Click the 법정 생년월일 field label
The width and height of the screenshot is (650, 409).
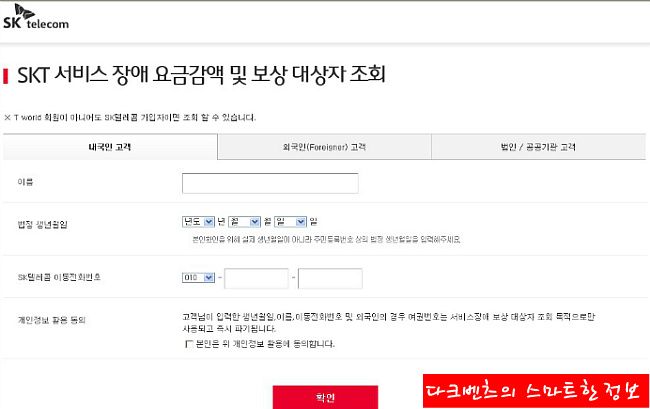(42, 224)
